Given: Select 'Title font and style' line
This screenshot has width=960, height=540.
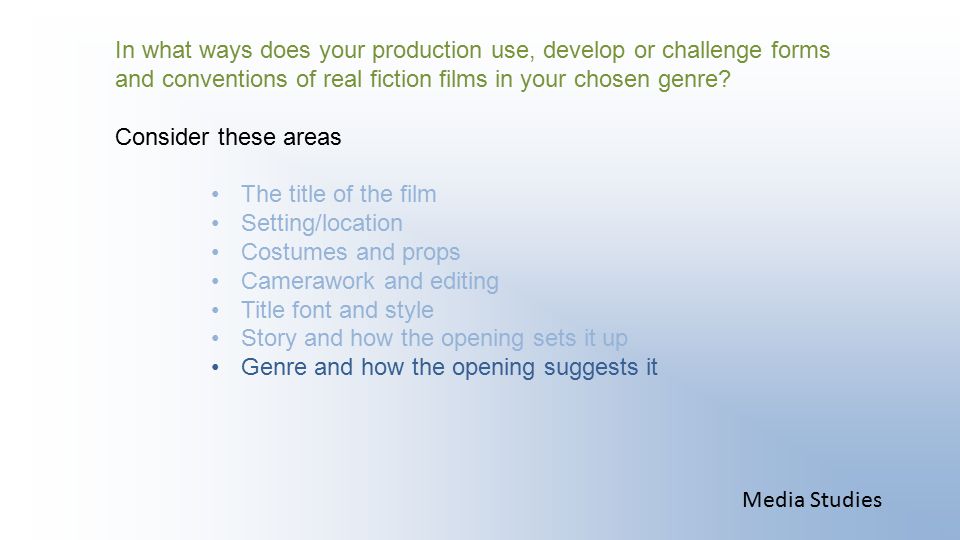Looking at the screenshot, I should (x=337, y=310).
